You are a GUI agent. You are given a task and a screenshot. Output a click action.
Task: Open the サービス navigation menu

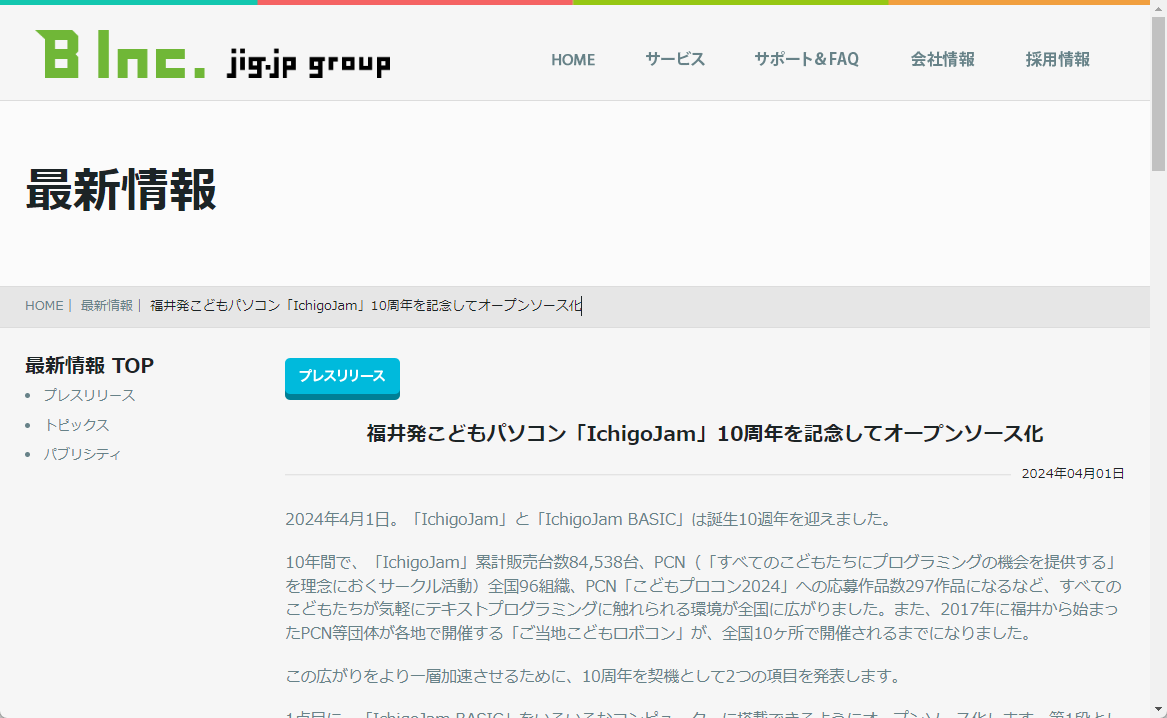[675, 60]
